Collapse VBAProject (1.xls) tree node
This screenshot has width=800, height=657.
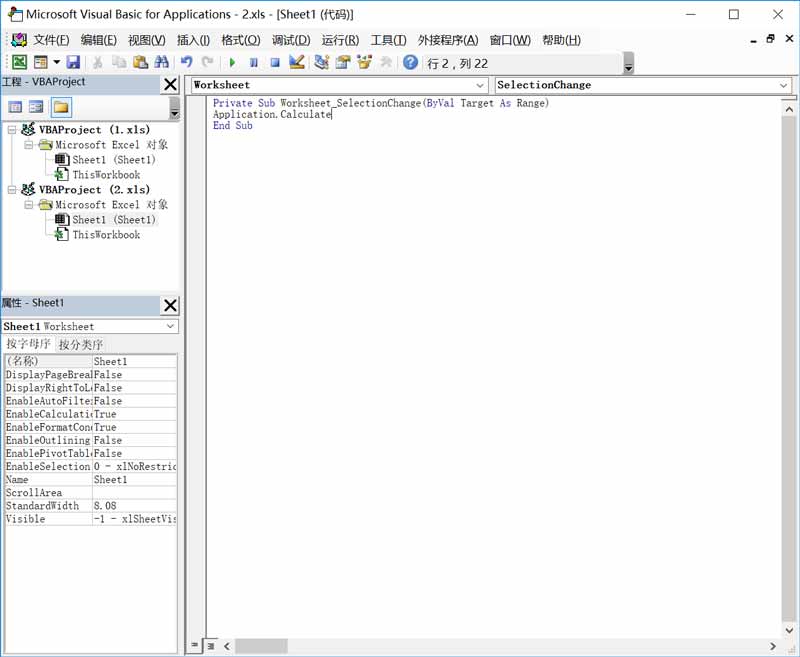point(12,130)
